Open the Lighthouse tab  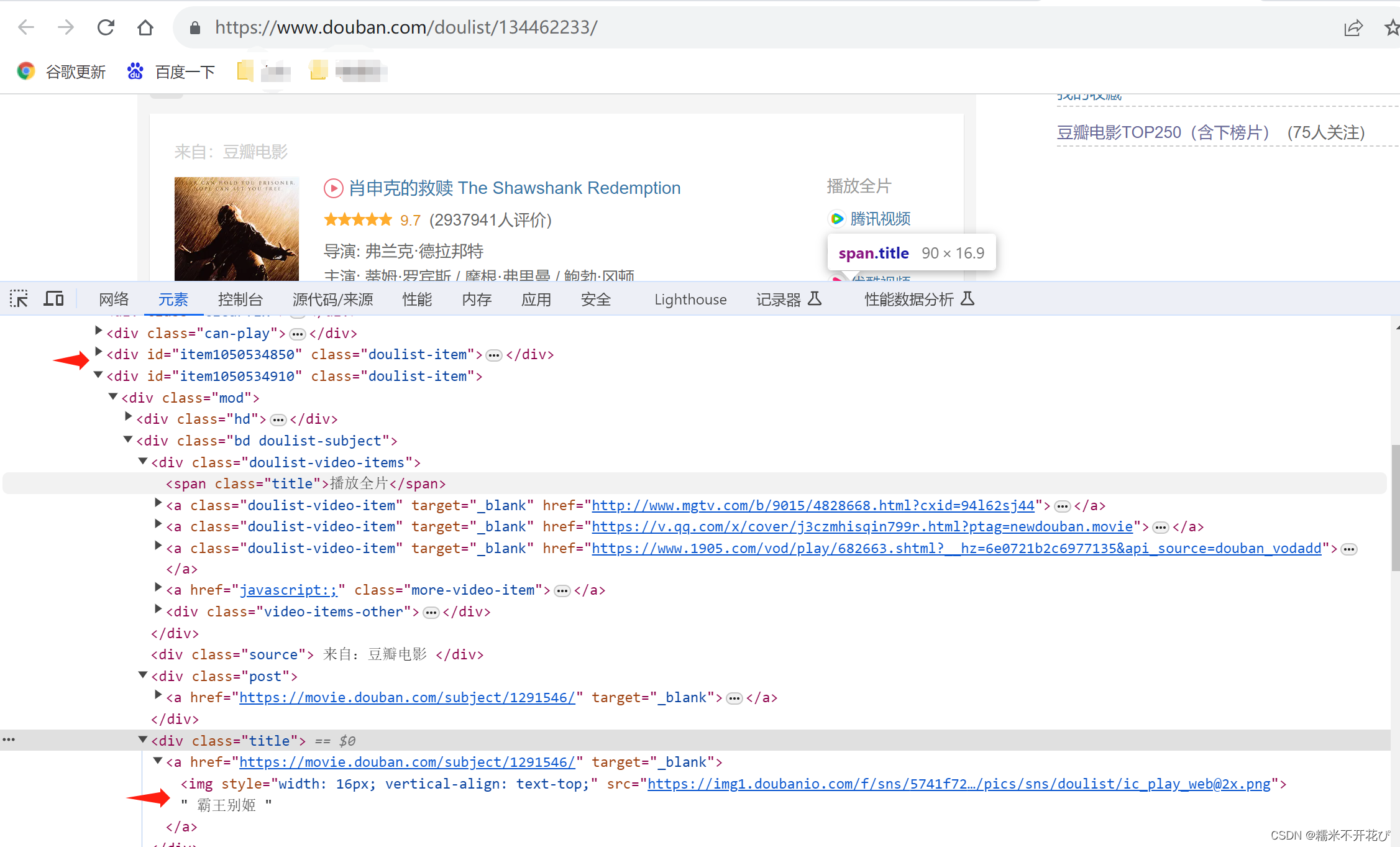690,300
